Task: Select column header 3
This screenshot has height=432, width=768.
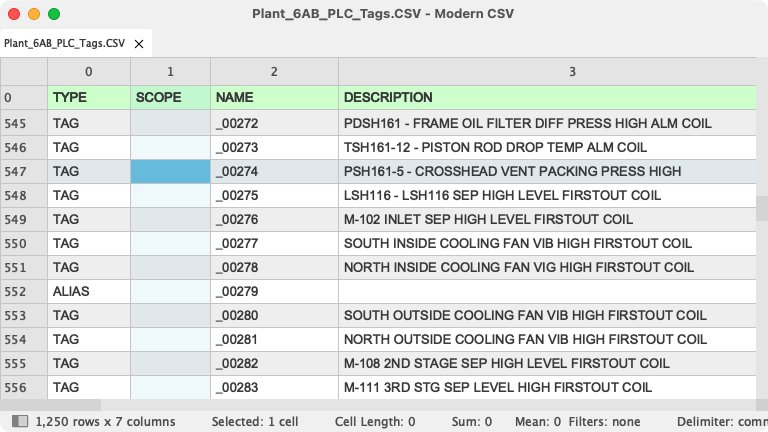Action: pos(547,72)
